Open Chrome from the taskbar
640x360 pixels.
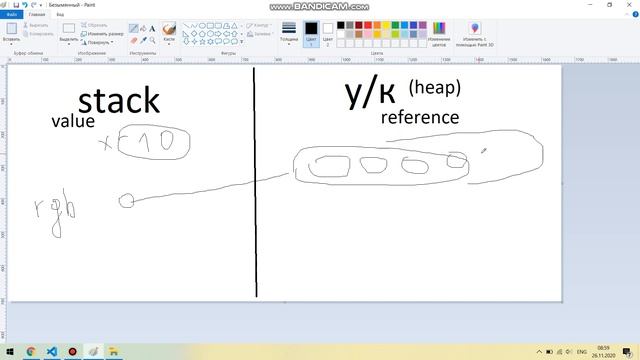click(31, 351)
